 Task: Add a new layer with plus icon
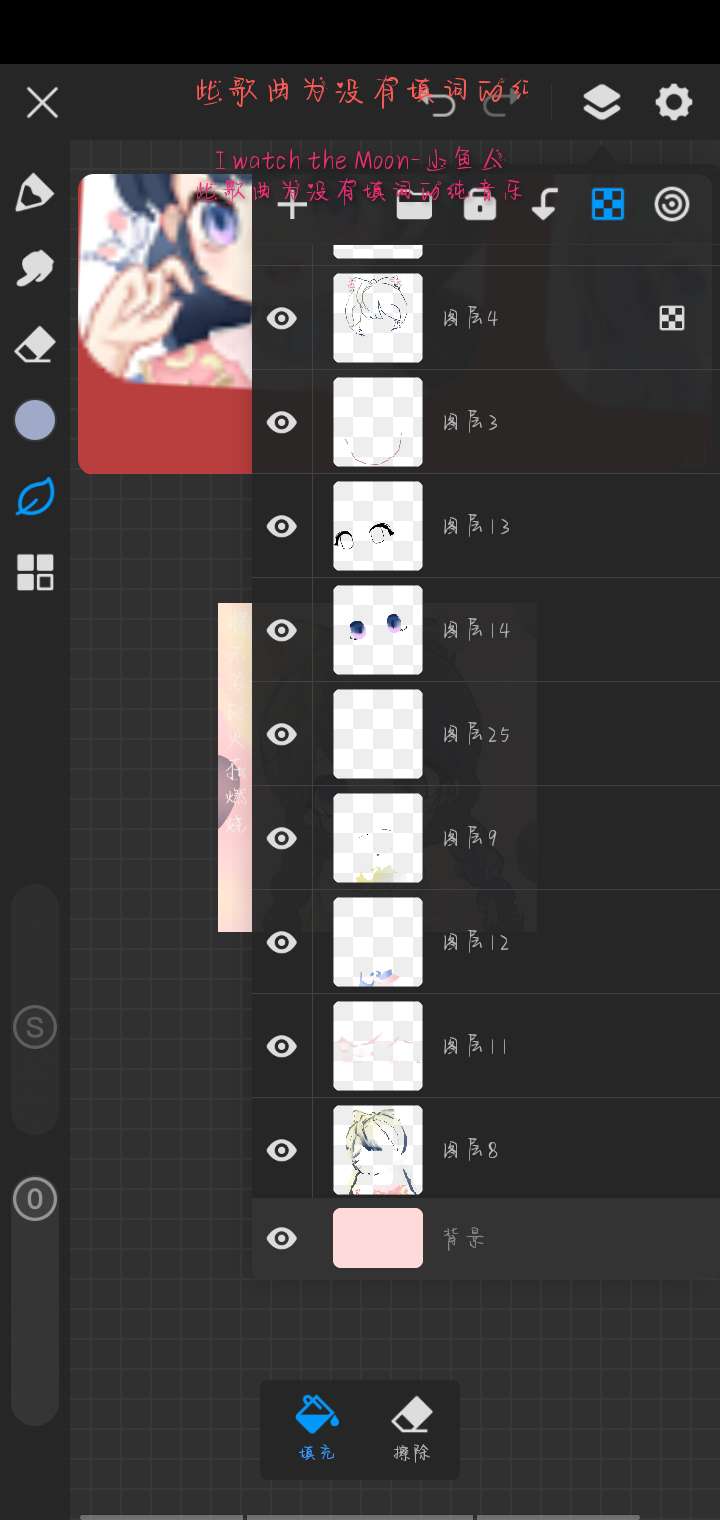(x=292, y=206)
